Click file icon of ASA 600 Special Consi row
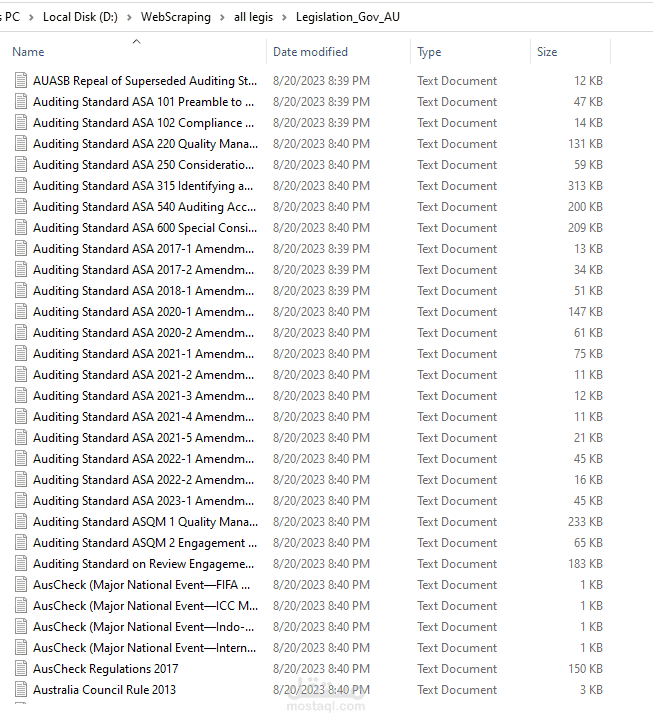653x728 pixels. tap(21, 228)
